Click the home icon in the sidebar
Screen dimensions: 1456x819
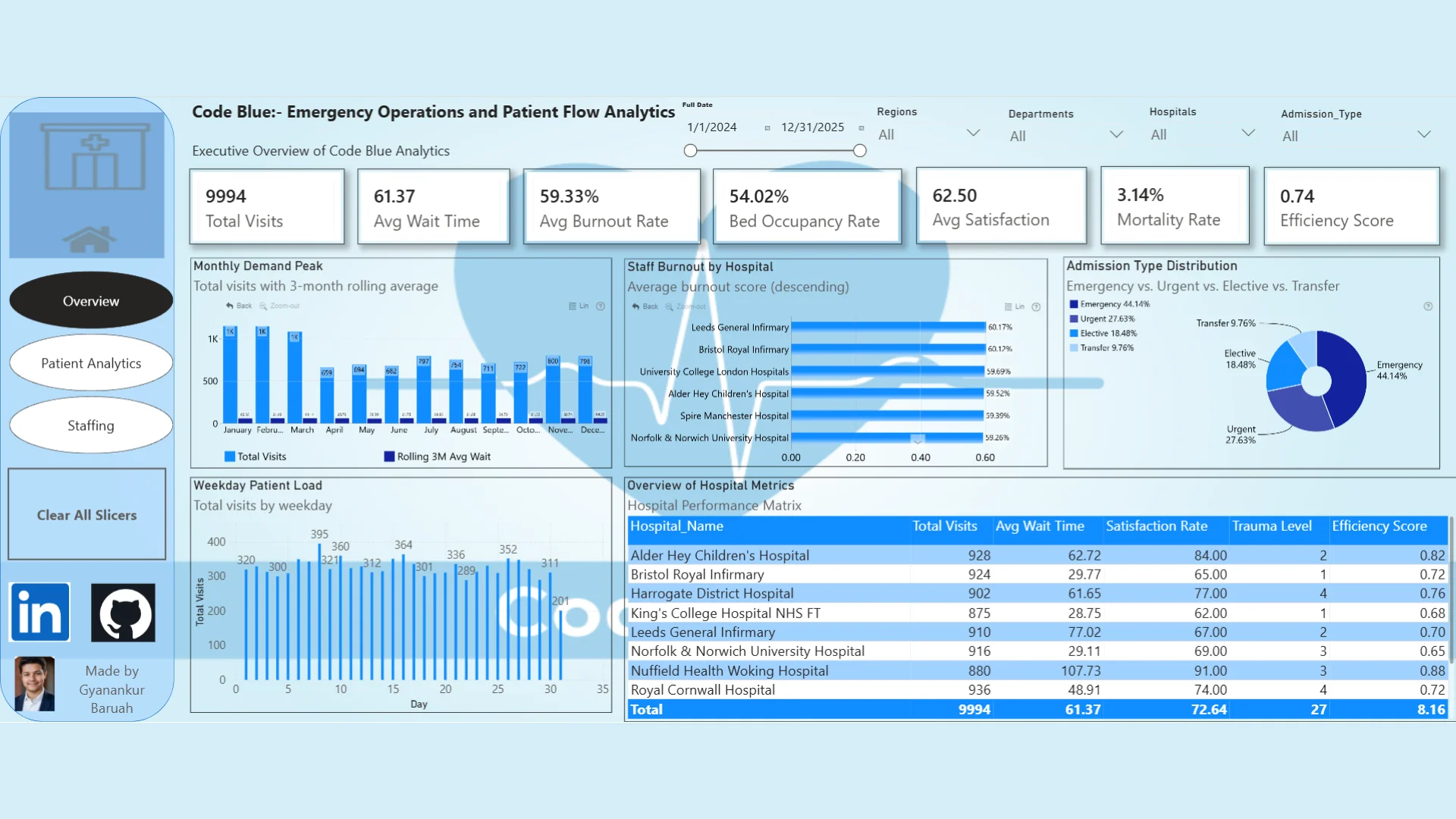[x=89, y=239]
